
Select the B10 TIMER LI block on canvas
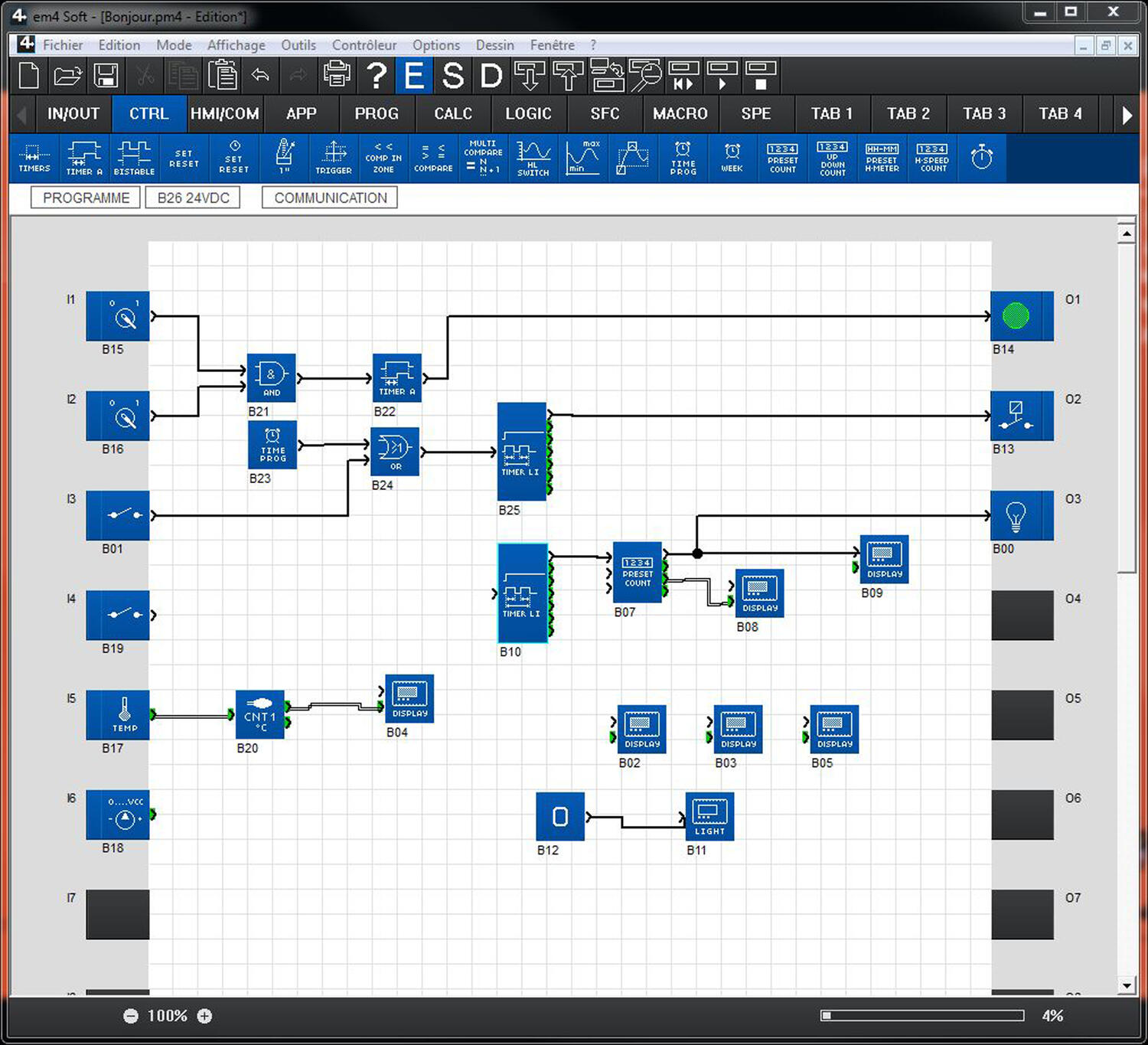[x=522, y=593]
